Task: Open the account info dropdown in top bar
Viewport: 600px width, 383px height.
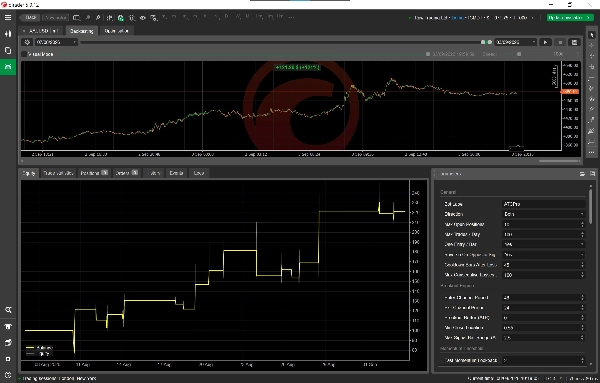Action: coord(471,18)
